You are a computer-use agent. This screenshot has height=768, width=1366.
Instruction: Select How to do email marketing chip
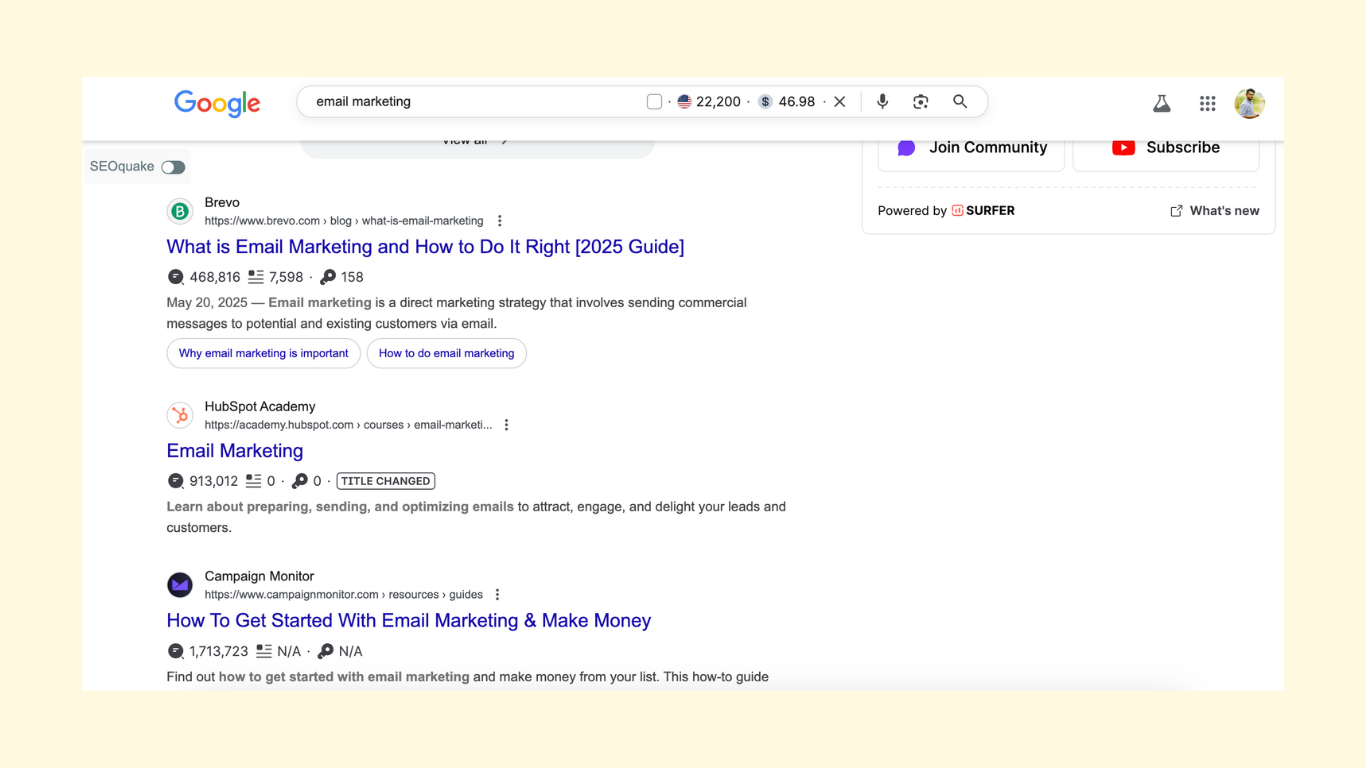446,353
